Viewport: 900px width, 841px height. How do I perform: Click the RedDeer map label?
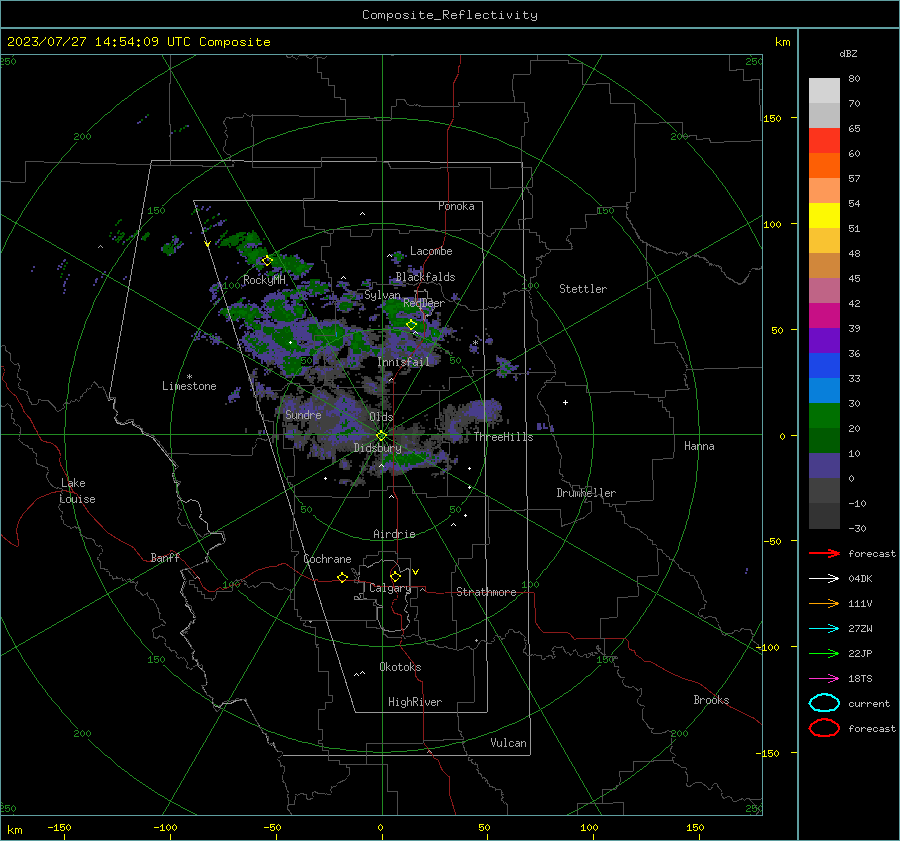click(424, 303)
